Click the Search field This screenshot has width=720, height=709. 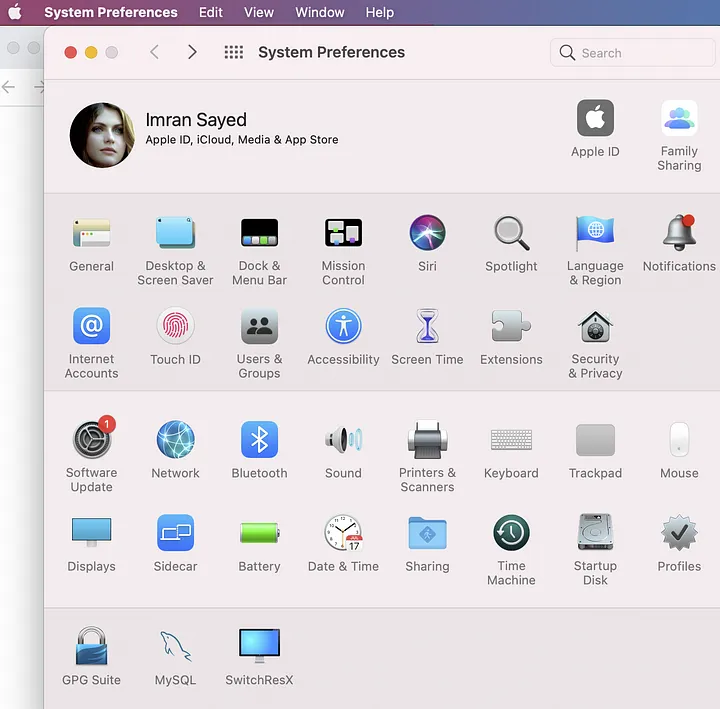(632, 52)
